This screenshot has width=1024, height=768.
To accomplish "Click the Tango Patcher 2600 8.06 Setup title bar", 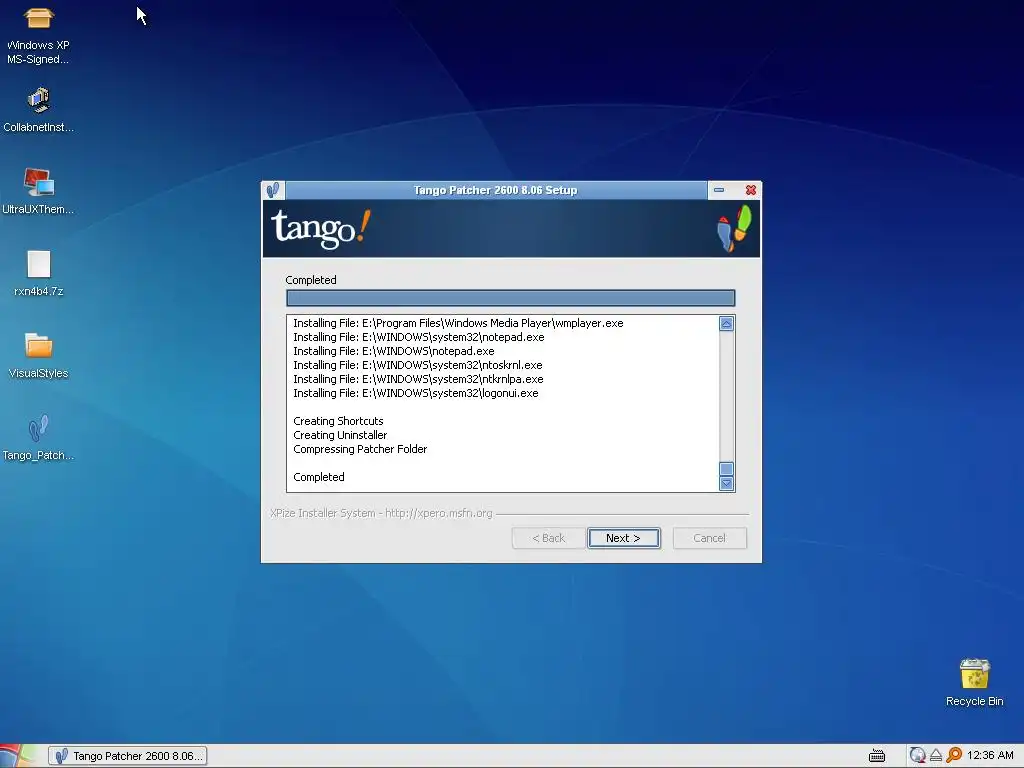I will [x=496, y=190].
